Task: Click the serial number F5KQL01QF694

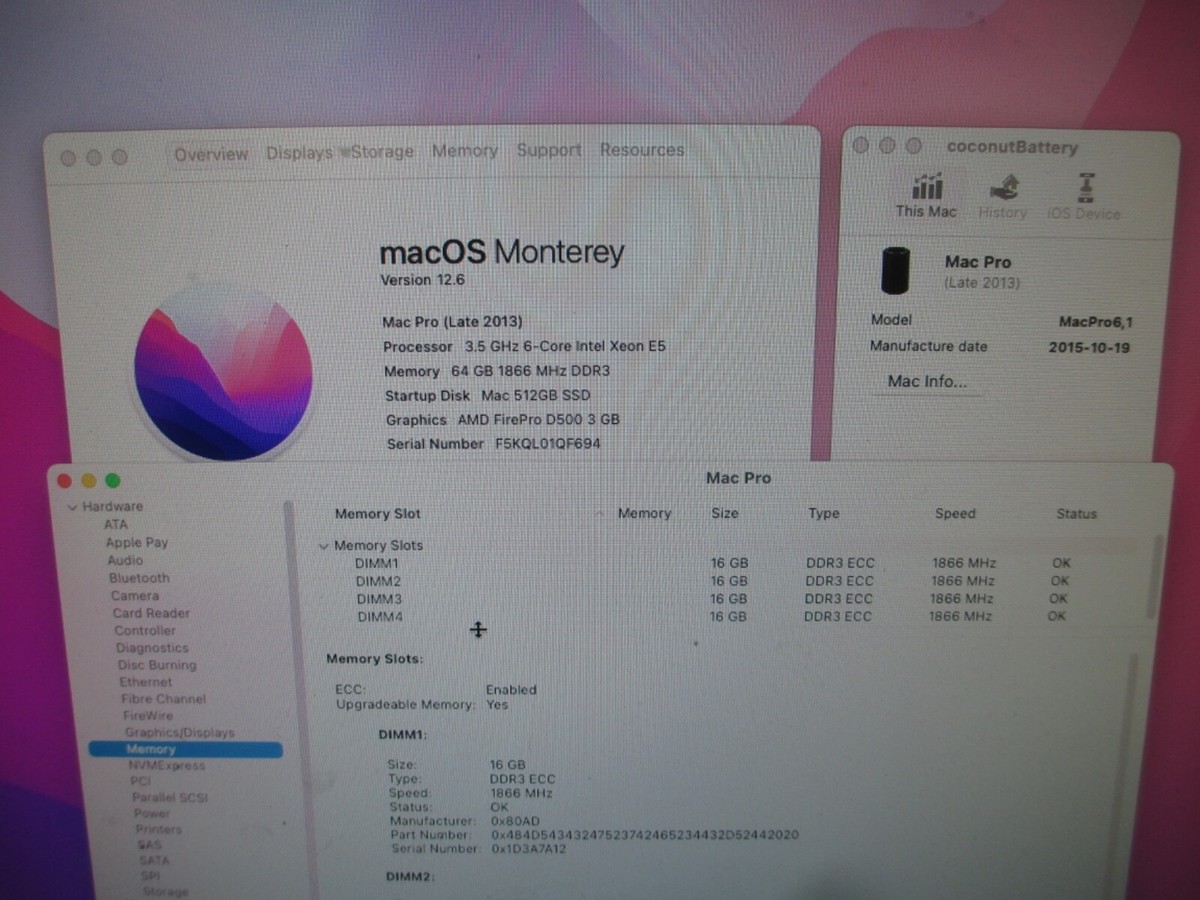Action: click(x=547, y=443)
